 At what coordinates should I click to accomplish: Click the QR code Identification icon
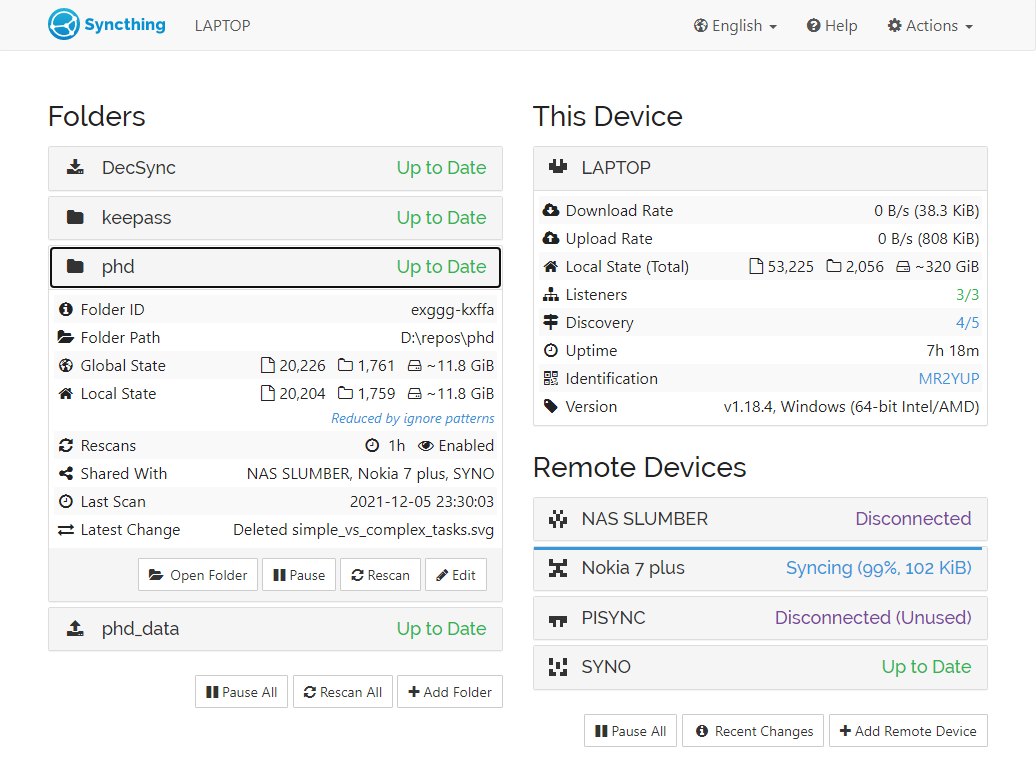551,379
